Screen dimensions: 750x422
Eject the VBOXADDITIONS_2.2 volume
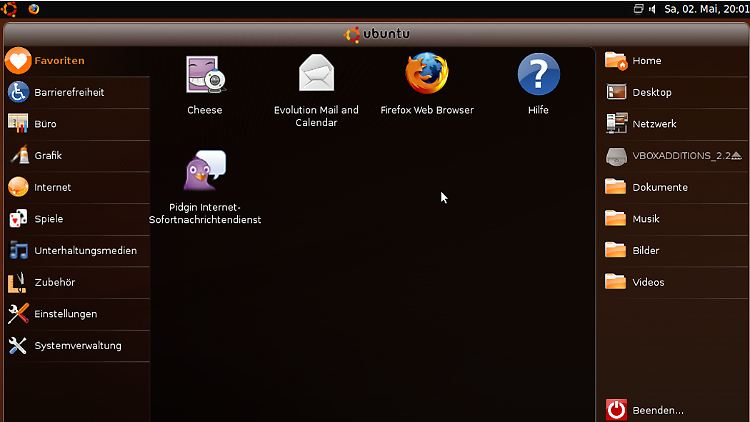[737, 155]
